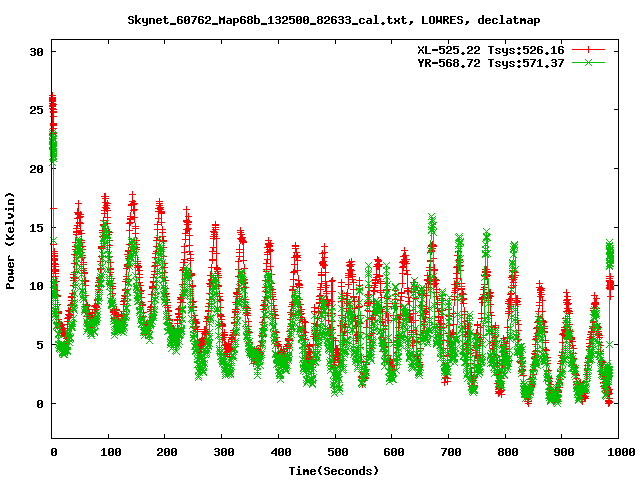
Task: Click y-axis tick label 15
Action: [x=36, y=228]
